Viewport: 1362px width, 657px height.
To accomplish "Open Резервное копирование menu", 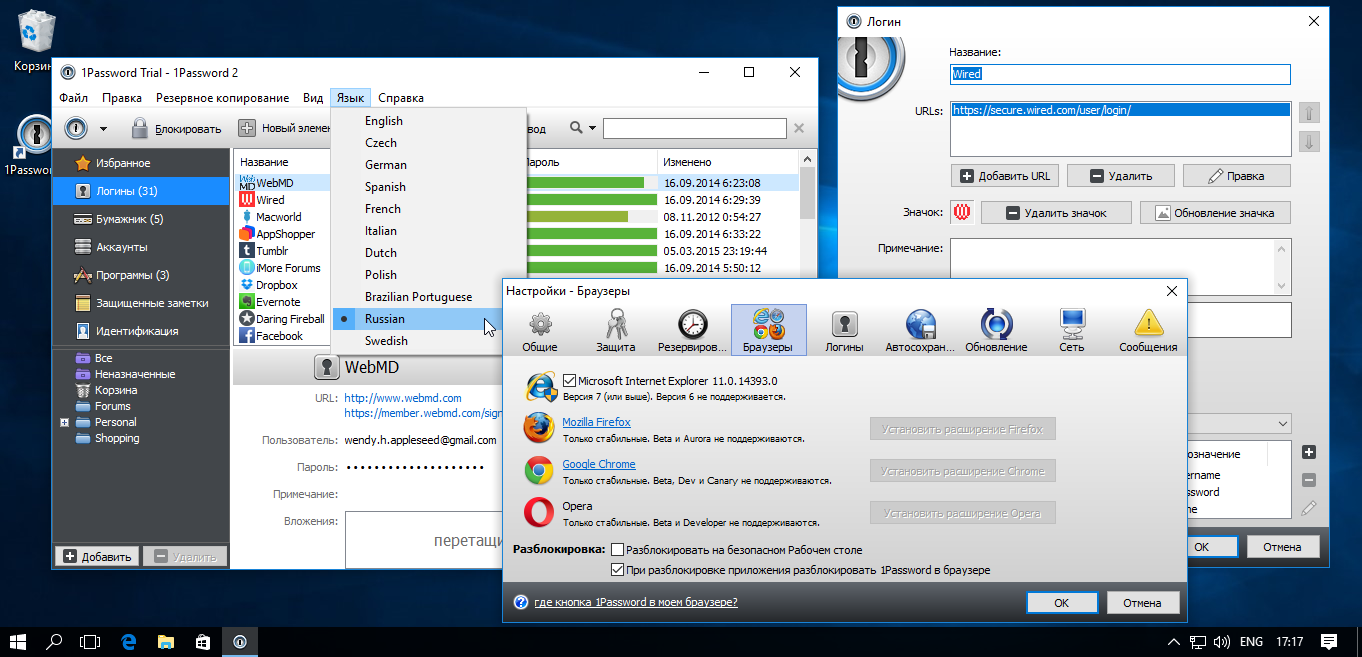I will 223,98.
